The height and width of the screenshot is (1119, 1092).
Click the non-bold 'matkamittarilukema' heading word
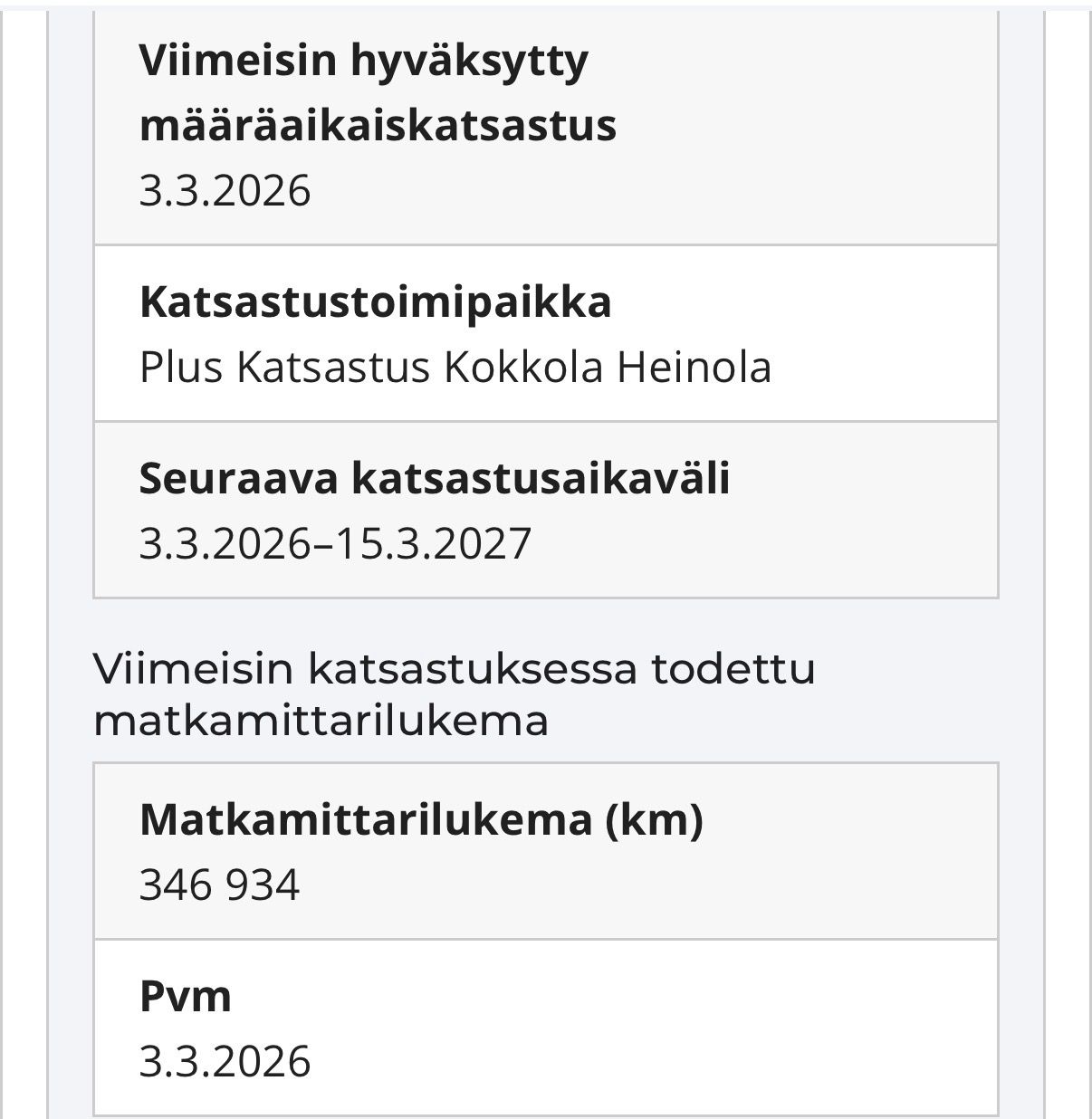pyautogui.click(x=321, y=722)
